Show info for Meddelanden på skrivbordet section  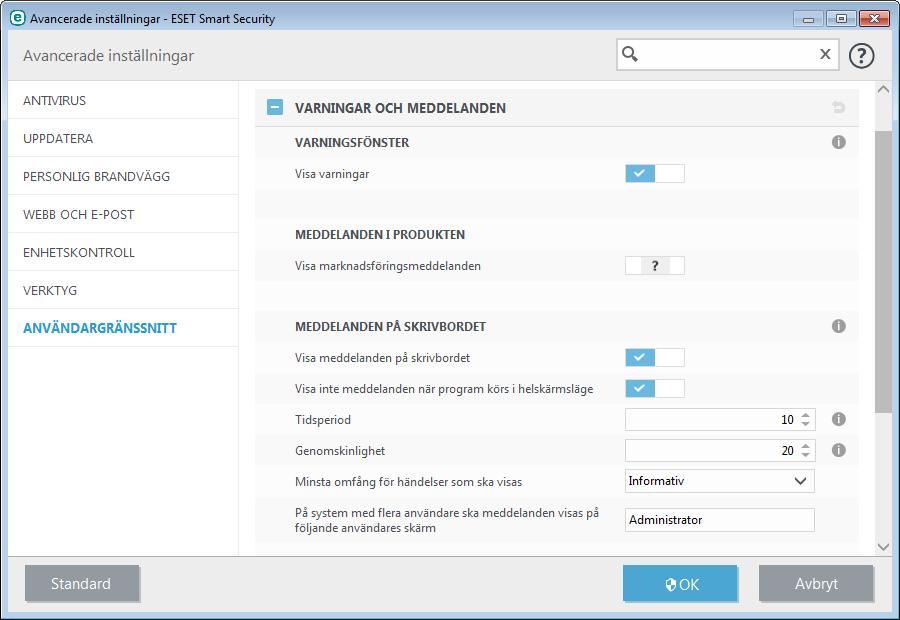coord(838,326)
